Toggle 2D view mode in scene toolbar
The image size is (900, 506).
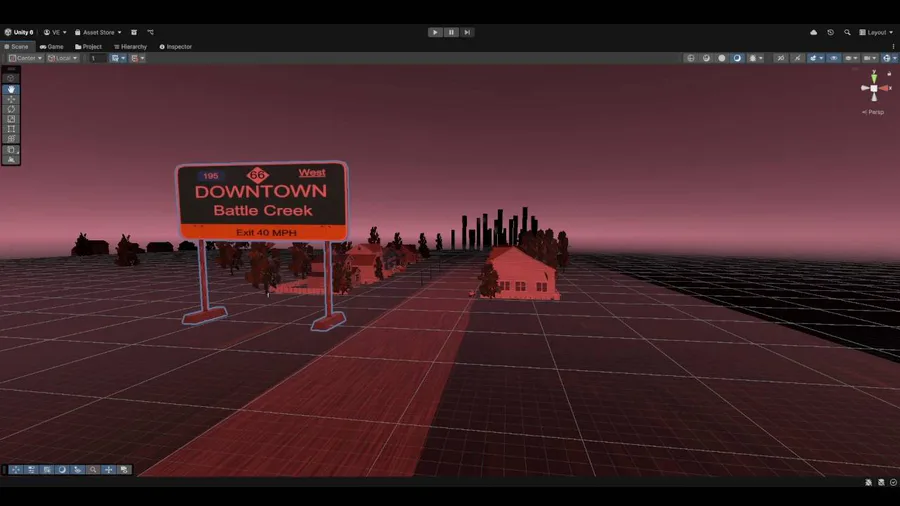point(781,58)
